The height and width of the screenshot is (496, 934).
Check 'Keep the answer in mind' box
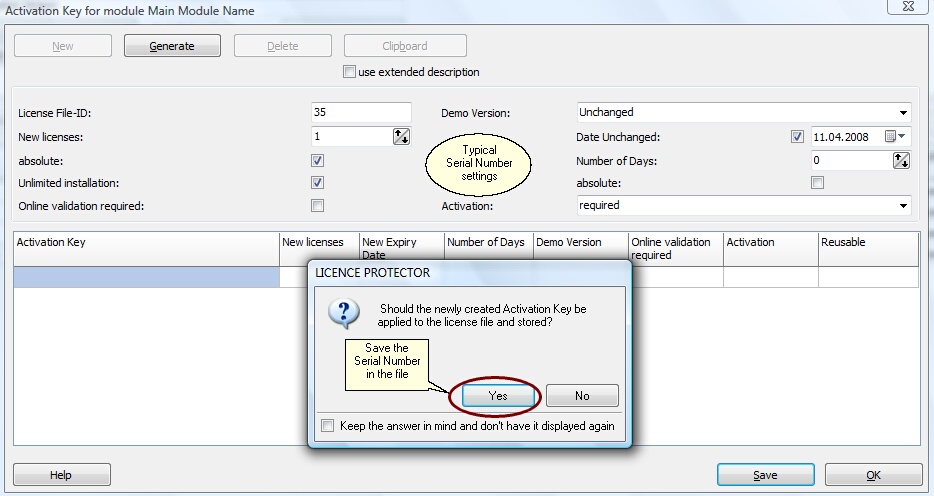tap(328, 426)
